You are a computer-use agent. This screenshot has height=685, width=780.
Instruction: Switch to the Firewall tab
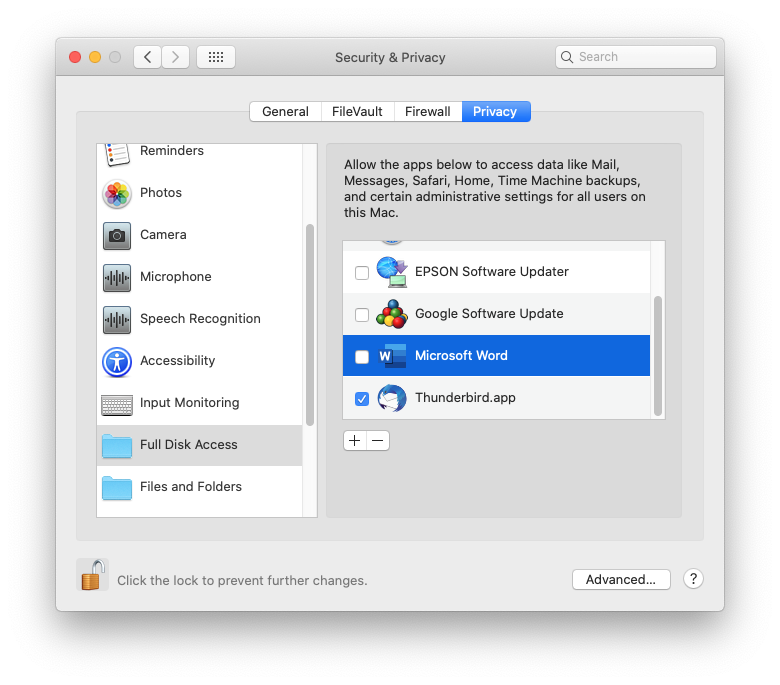[x=428, y=111]
